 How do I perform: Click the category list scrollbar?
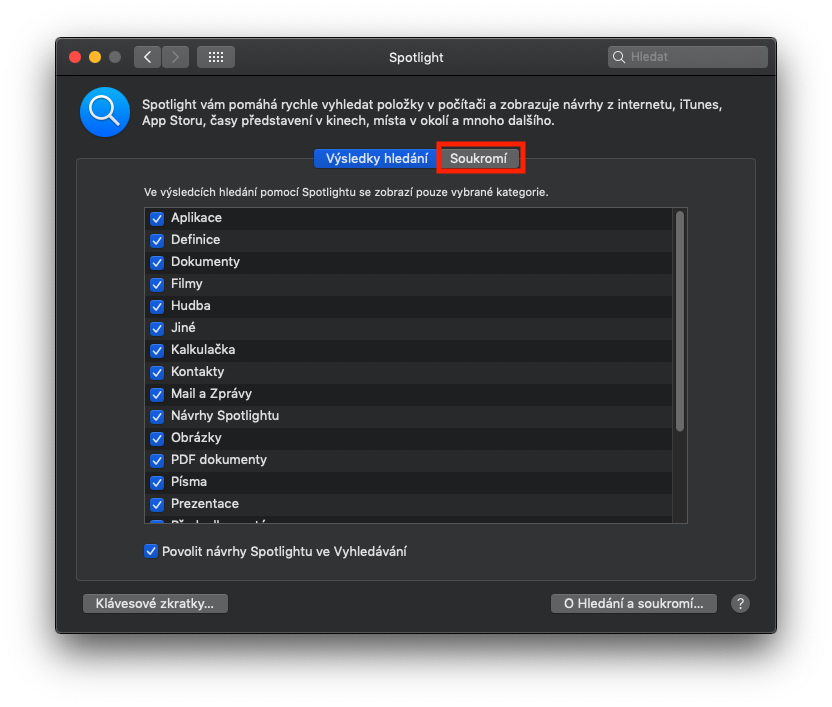(680, 322)
